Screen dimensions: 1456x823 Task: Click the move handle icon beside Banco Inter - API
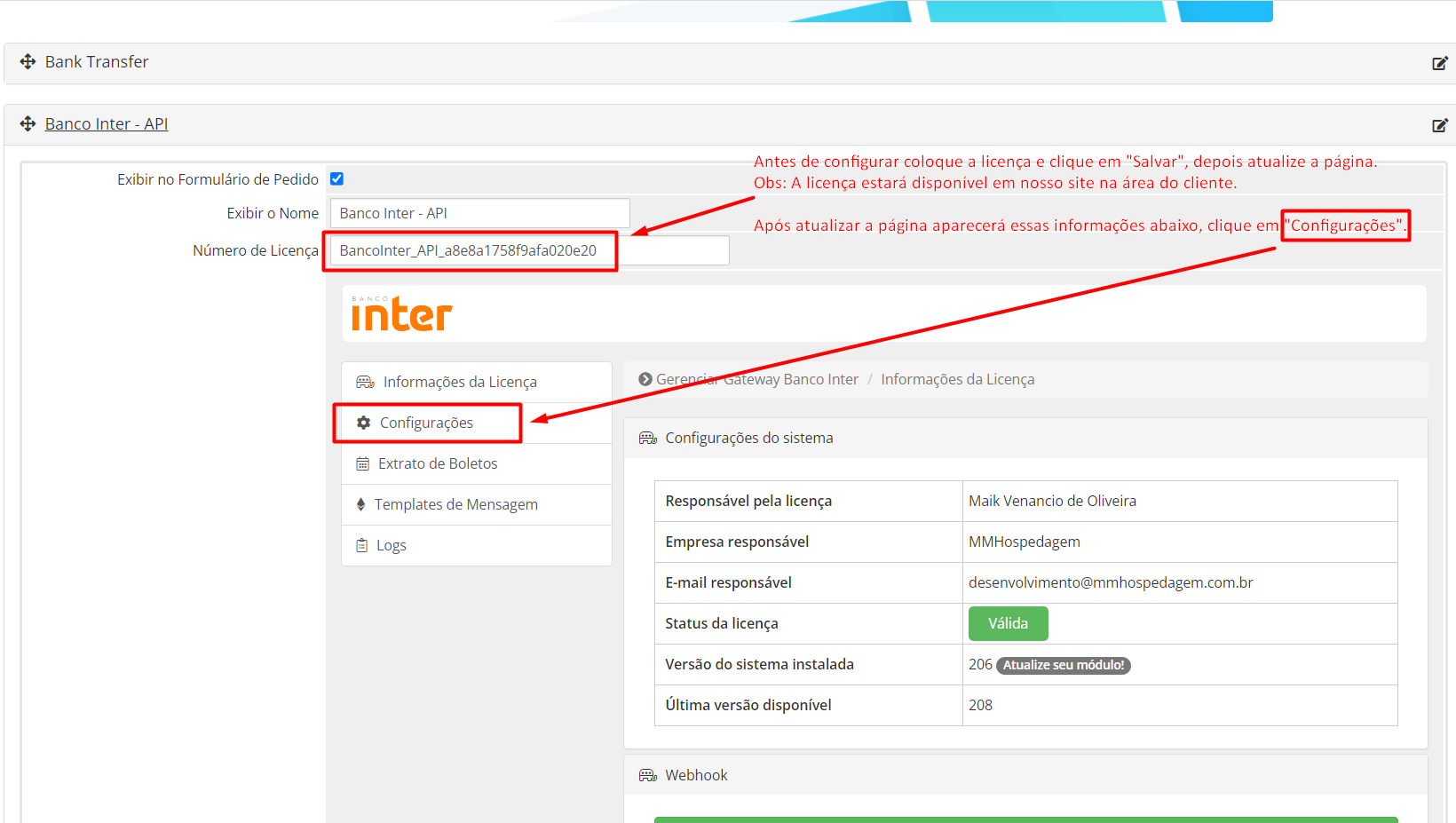[x=28, y=123]
